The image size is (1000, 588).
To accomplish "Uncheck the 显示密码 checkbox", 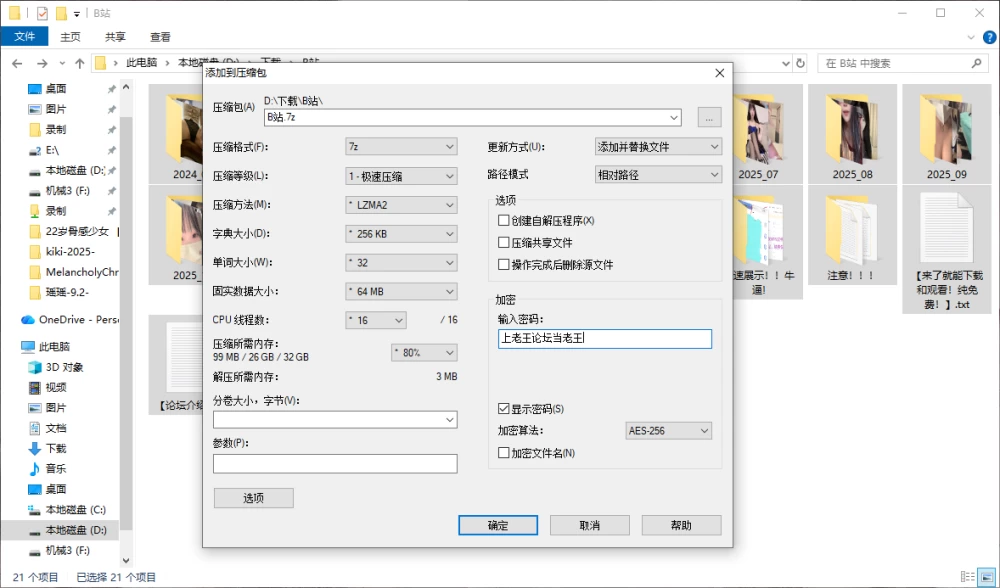I will coord(503,409).
